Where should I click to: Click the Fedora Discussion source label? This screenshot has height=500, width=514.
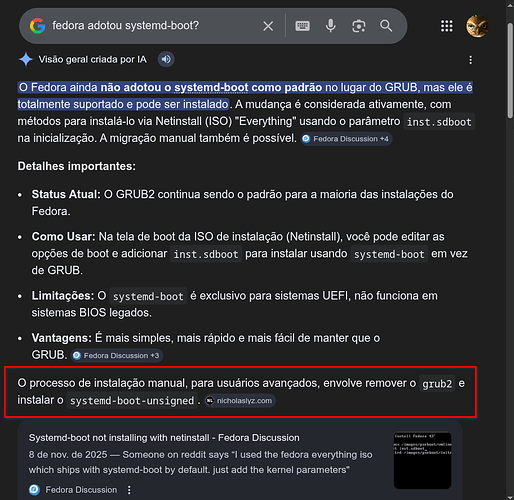coord(81,490)
